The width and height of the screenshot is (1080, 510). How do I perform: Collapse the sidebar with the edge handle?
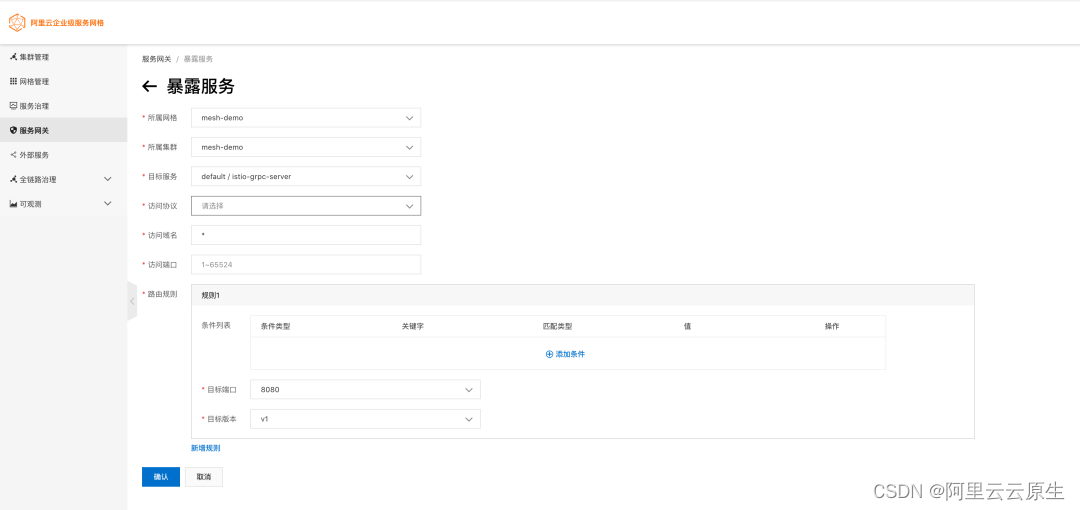pyautogui.click(x=132, y=301)
